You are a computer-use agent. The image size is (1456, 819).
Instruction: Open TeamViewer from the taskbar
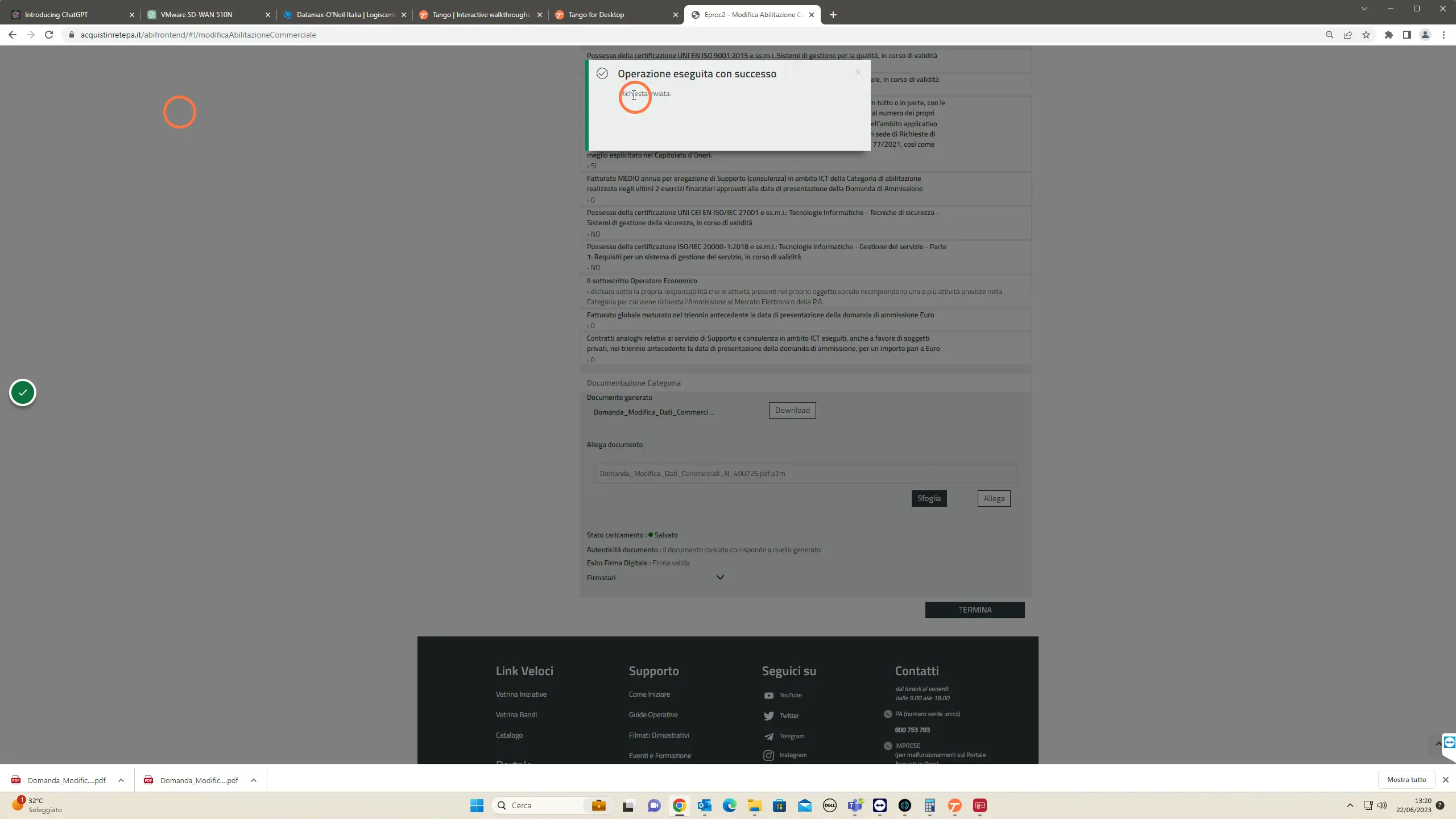(x=880, y=805)
